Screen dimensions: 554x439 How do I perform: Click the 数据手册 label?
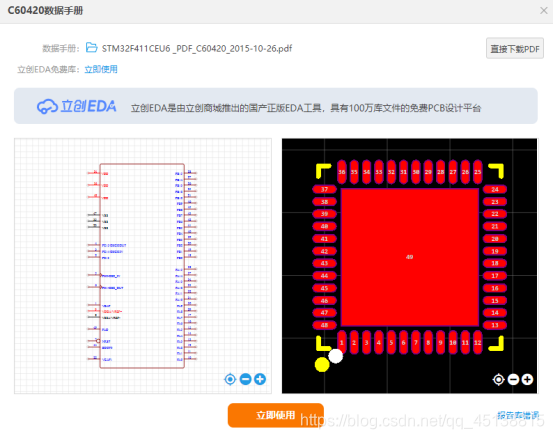(x=60, y=48)
